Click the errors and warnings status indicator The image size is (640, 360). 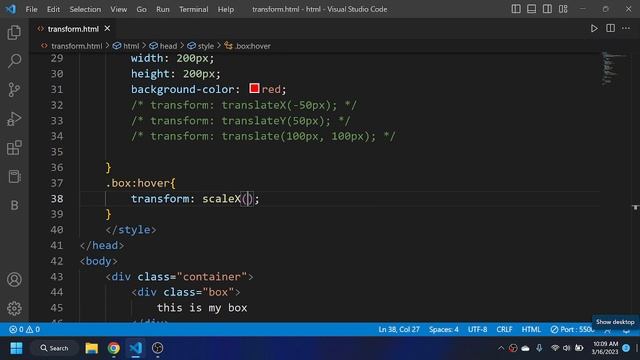pyautogui.click(x=24, y=329)
